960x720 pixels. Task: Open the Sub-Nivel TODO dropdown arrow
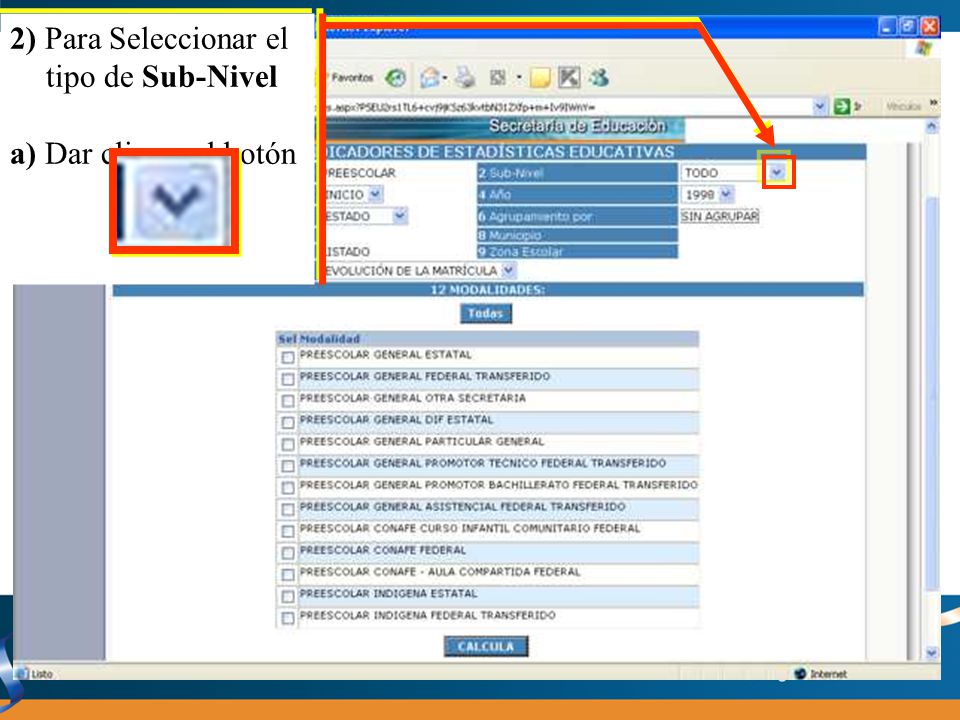777,173
